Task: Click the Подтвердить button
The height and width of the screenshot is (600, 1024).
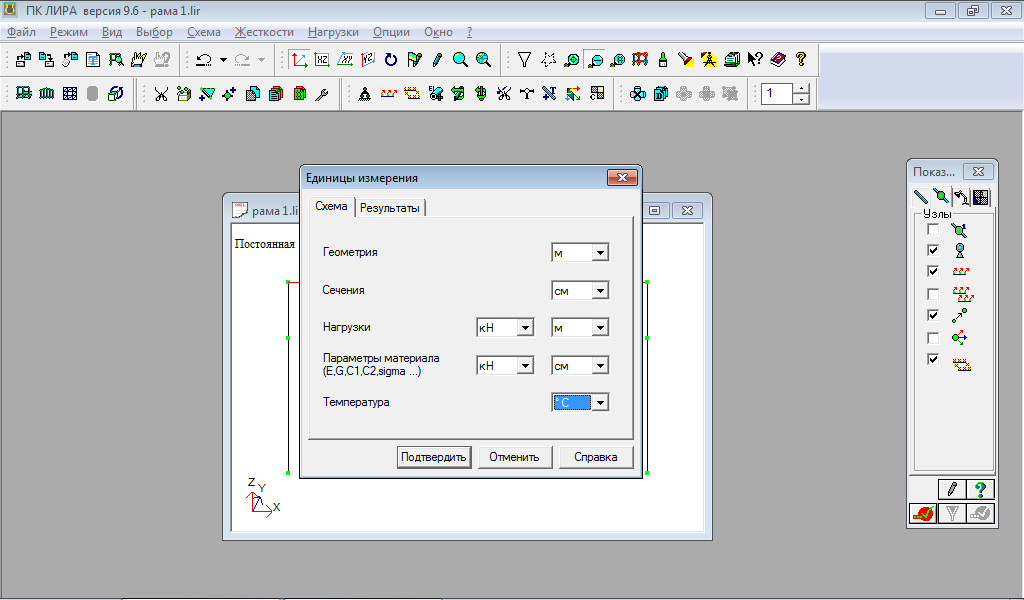Action: click(x=434, y=457)
